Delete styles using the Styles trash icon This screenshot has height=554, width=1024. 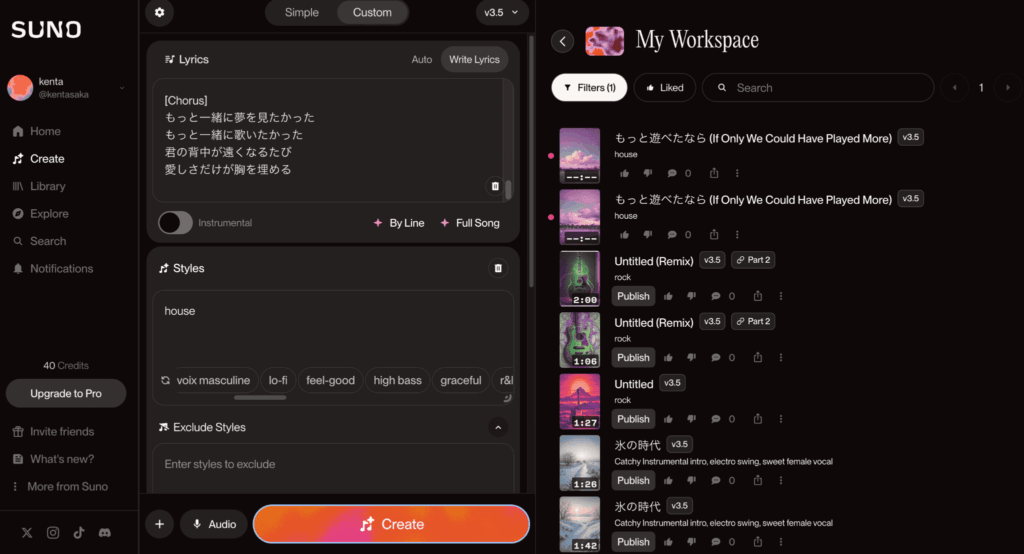coord(498,269)
